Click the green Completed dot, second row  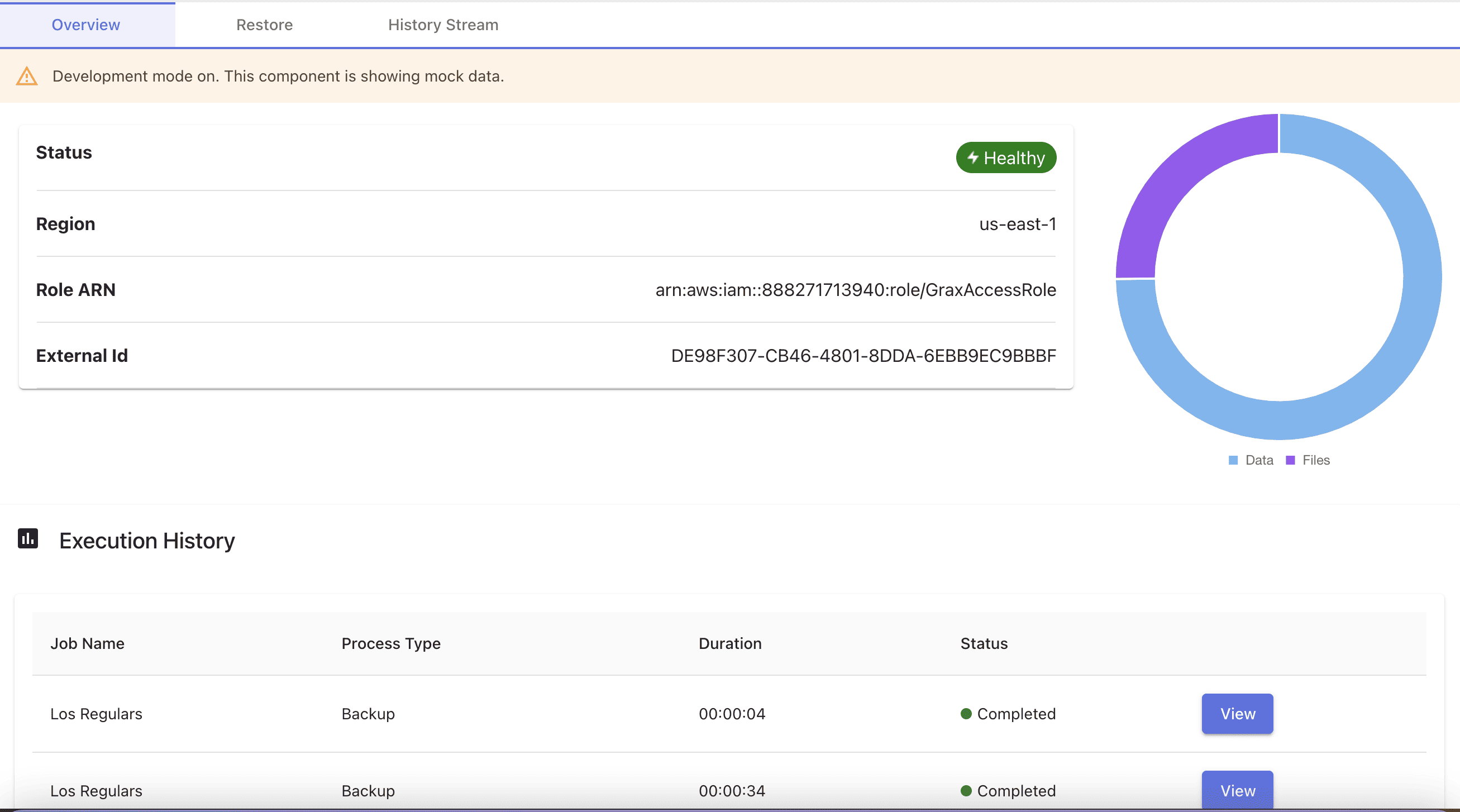click(966, 790)
